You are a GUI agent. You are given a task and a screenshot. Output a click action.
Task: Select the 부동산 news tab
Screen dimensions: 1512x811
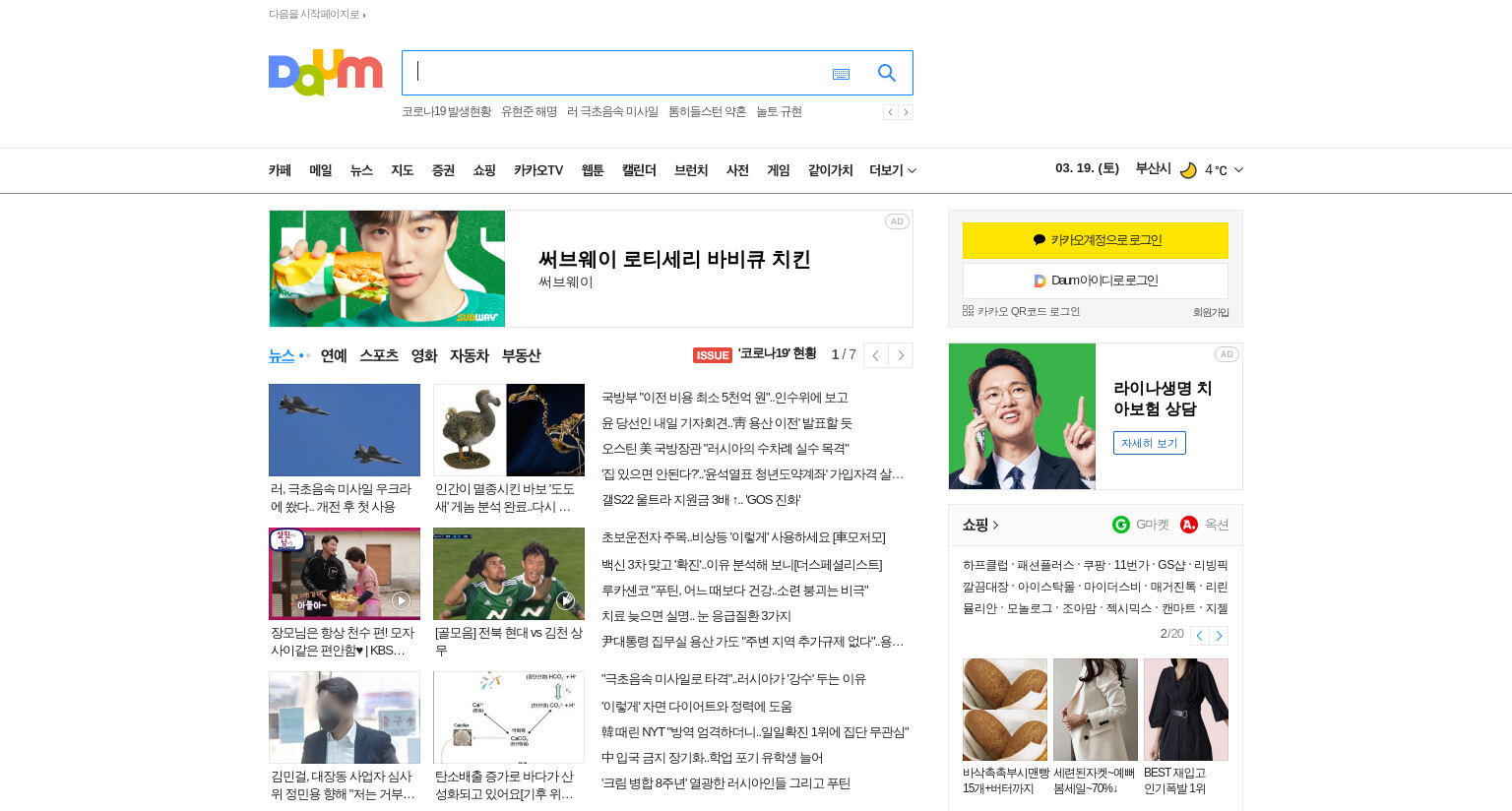(x=521, y=355)
